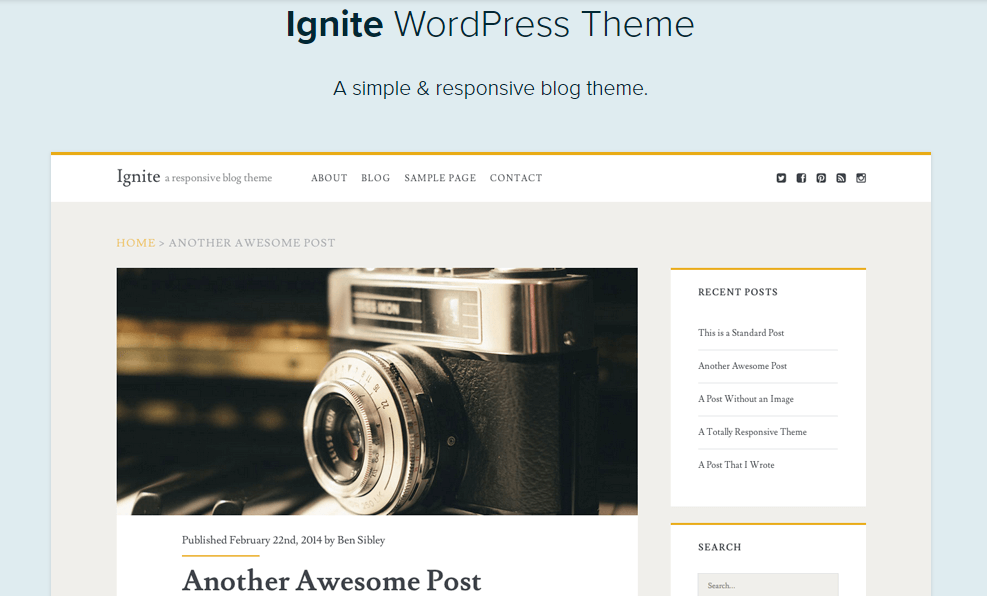Click the 'a responsive blog theme' tagline
This screenshot has width=987, height=596.
pyautogui.click(x=218, y=178)
